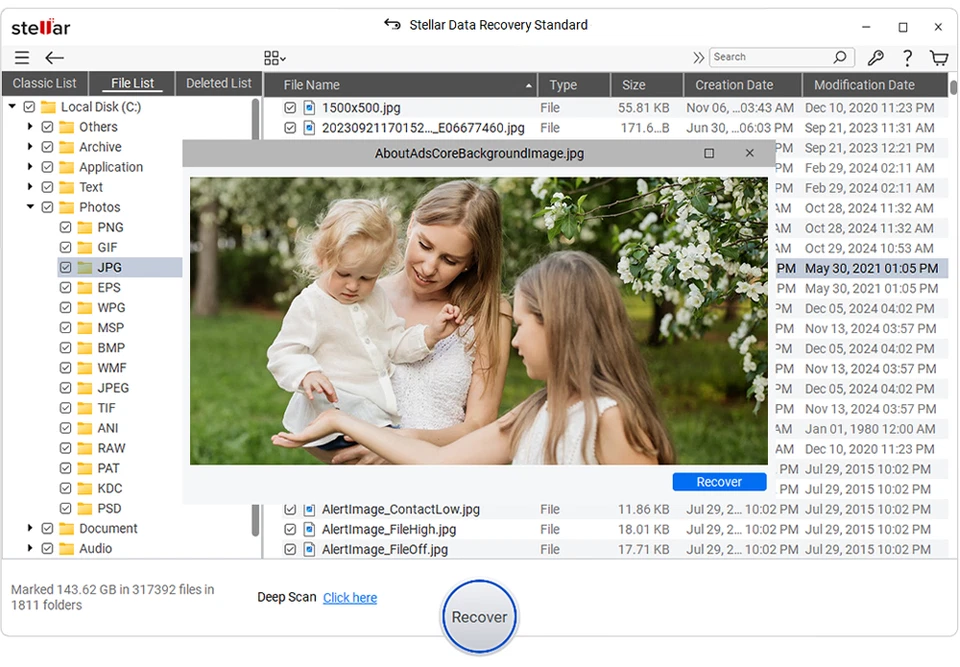
Task: Open the shopping cart to buy
Action: tap(938, 57)
